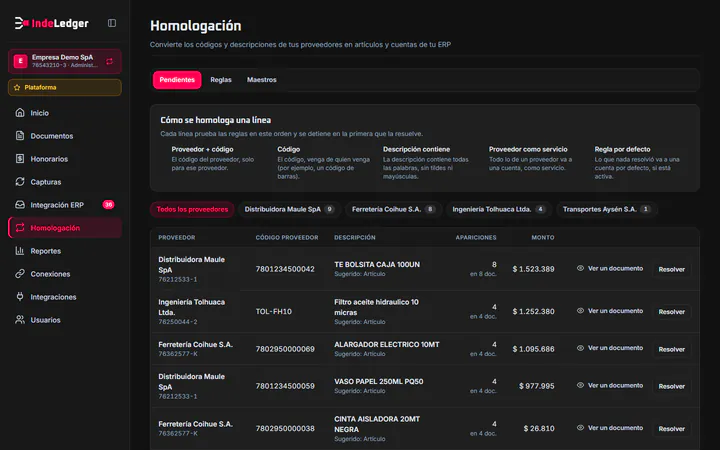Click the Inicio home icon
This screenshot has width=720, height=450.
20,112
